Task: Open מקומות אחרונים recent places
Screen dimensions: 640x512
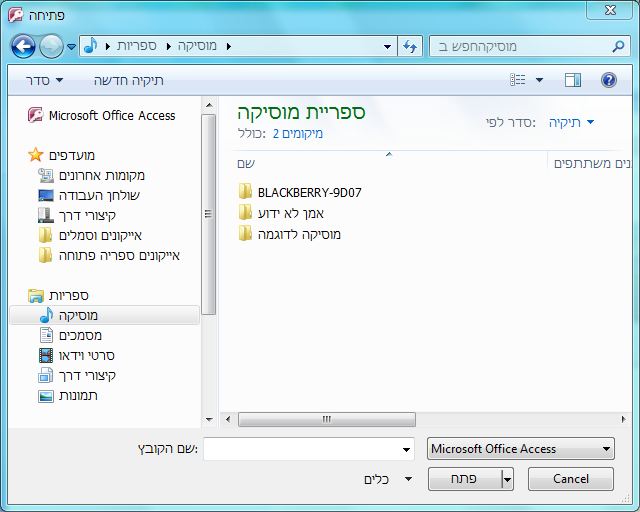Action: coord(102,175)
